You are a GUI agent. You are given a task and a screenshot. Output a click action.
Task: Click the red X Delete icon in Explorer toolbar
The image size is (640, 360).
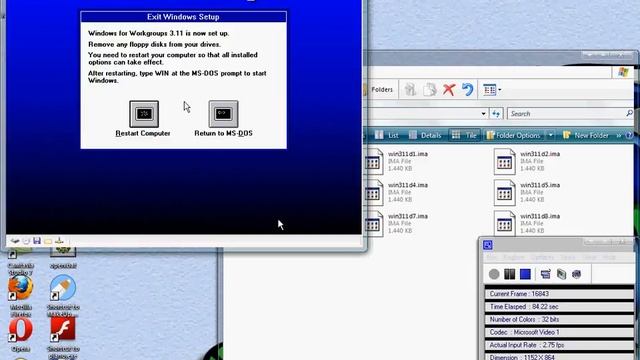point(449,89)
